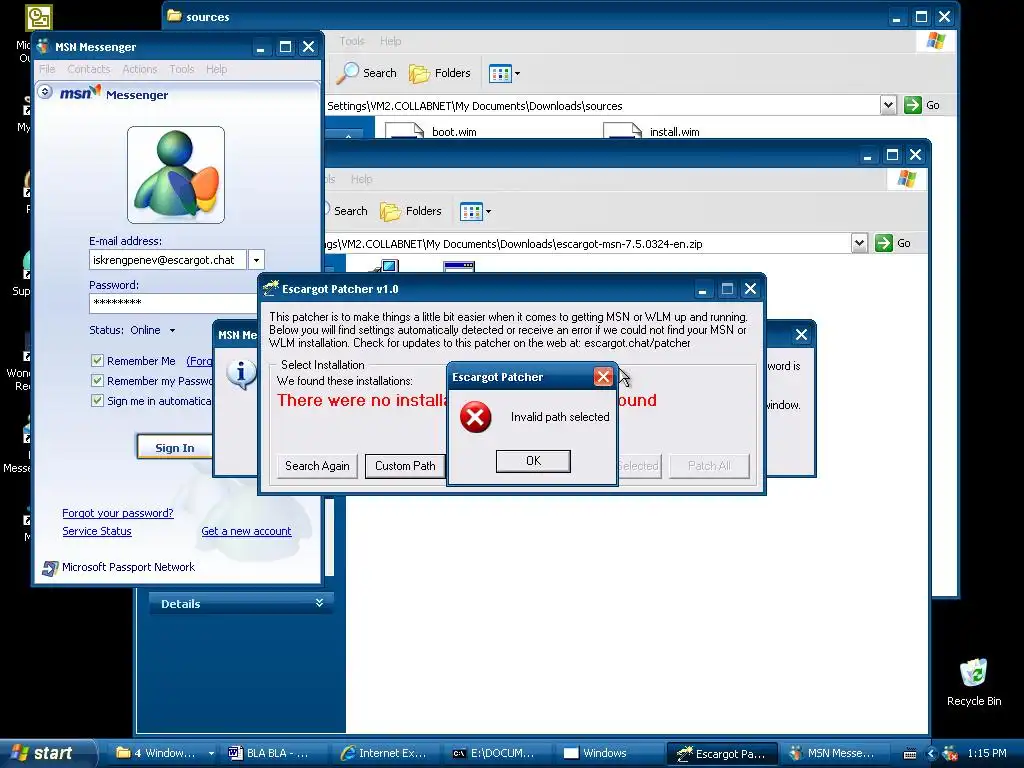This screenshot has width=1024, height=768.
Task: Click the red error icon in dialog
Action: (x=475, y=417)
